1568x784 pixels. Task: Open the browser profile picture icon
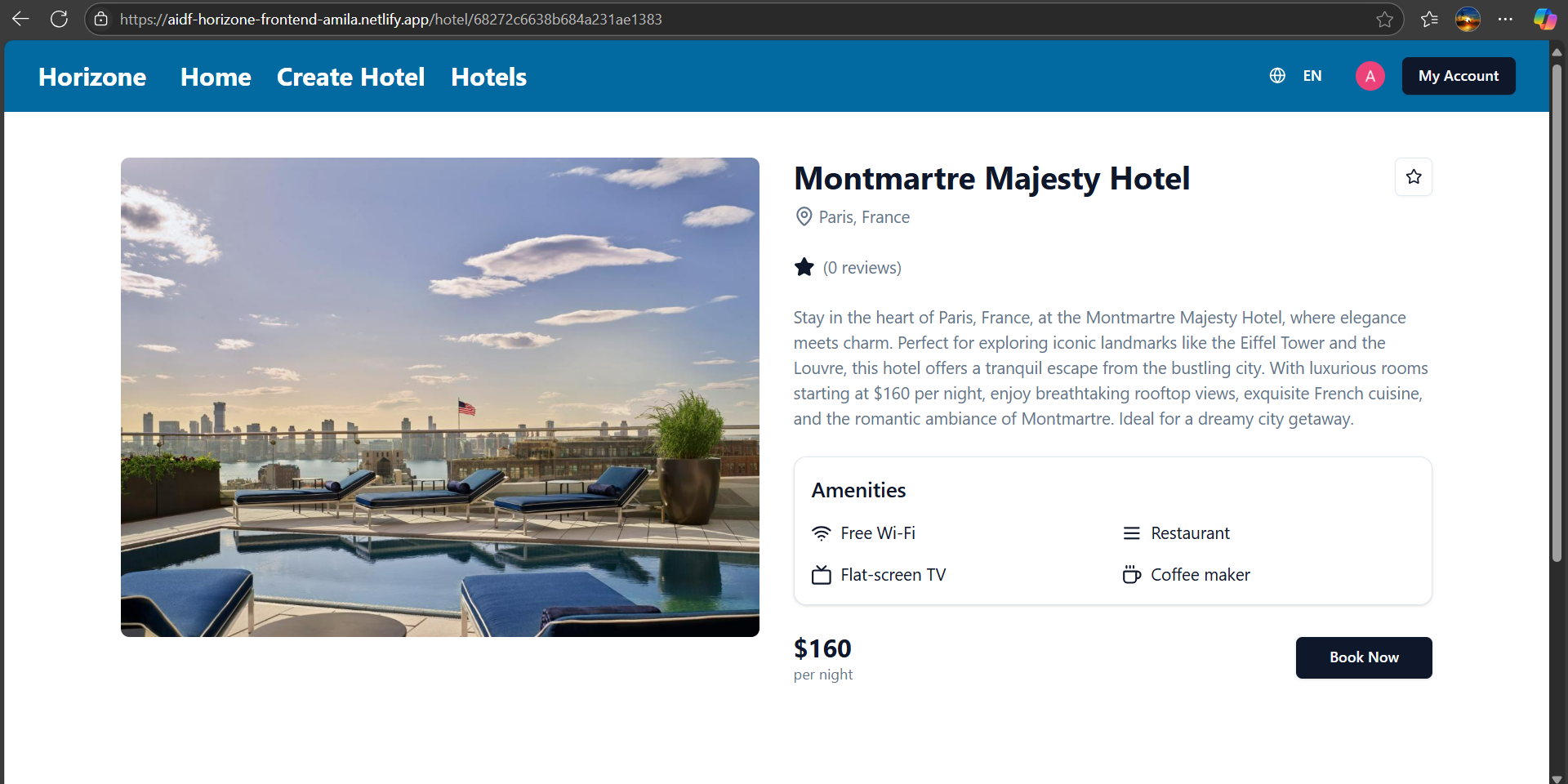[1468, 20]
